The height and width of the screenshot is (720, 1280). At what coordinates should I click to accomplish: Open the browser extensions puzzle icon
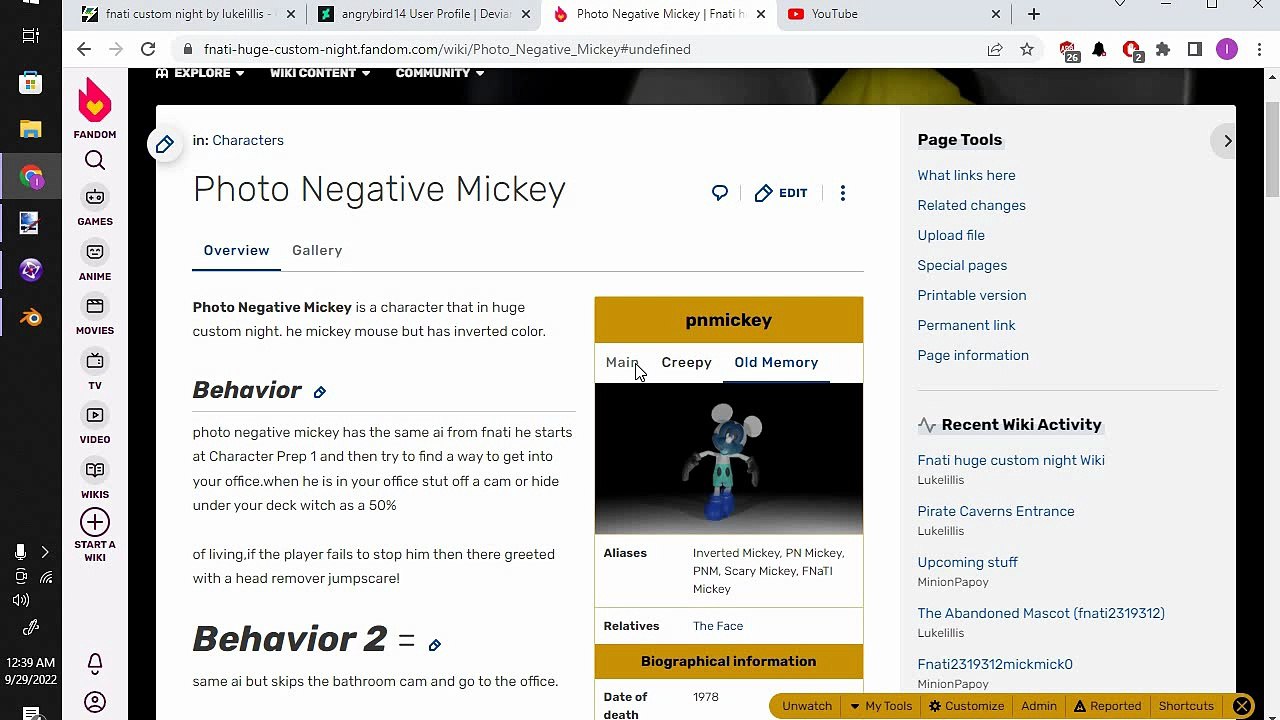click(x=1163, y=49)
